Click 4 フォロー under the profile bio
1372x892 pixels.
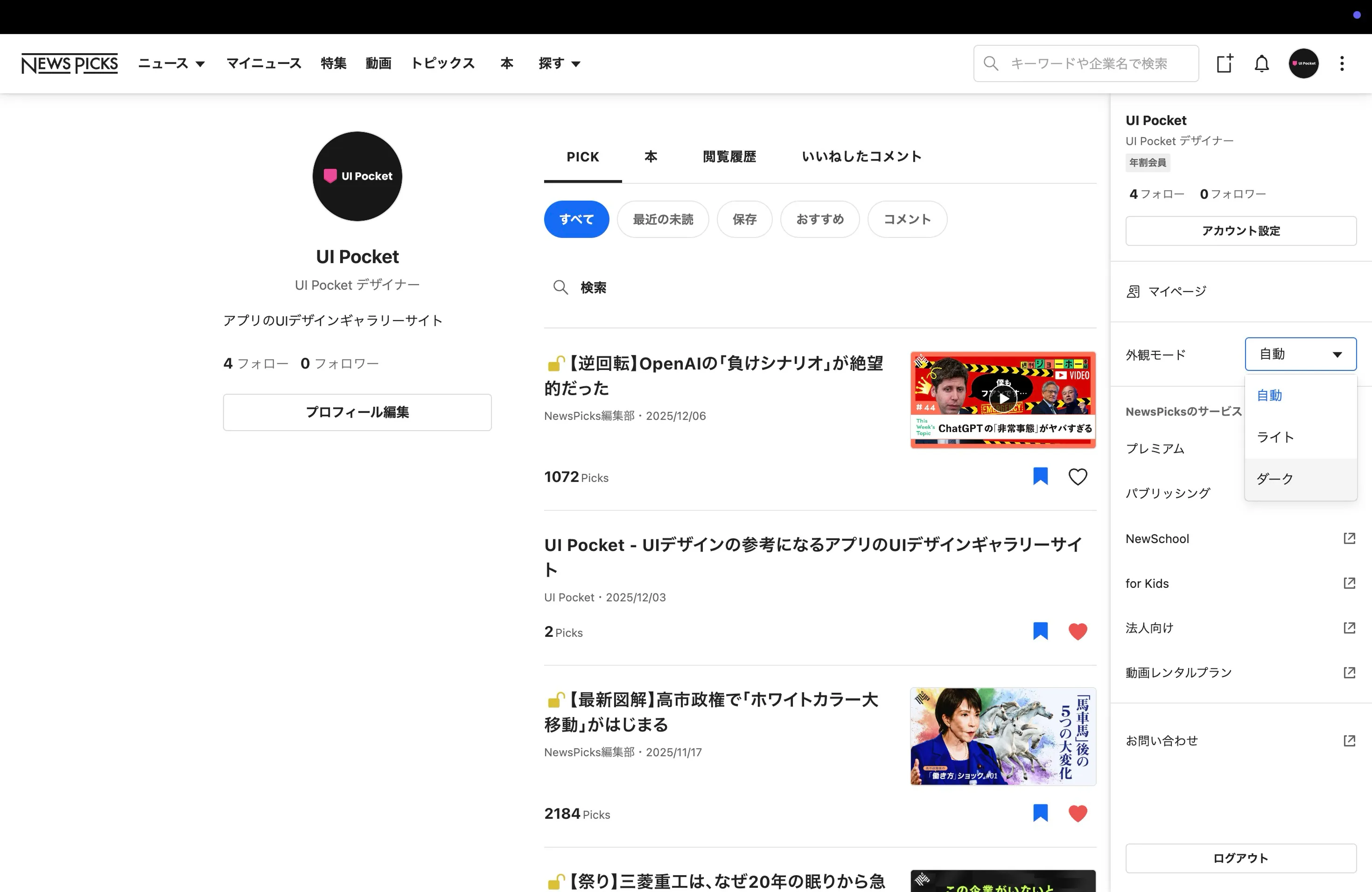255,363
